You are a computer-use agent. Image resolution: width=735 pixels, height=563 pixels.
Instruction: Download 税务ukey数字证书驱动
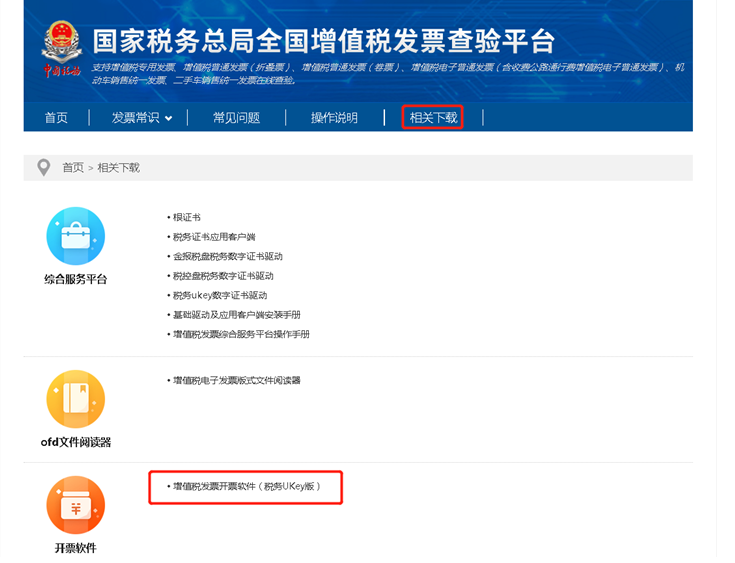220,295
